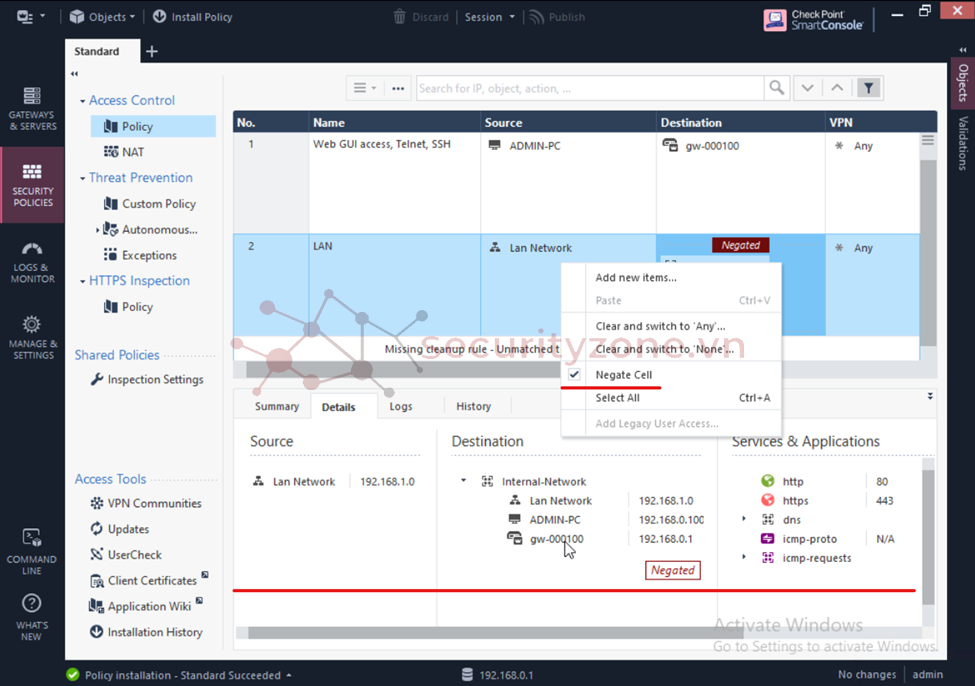Image resolution: width=975 pixels, height=686 pixels.
Task: Select Policy under Access Control
Action: 153,126
